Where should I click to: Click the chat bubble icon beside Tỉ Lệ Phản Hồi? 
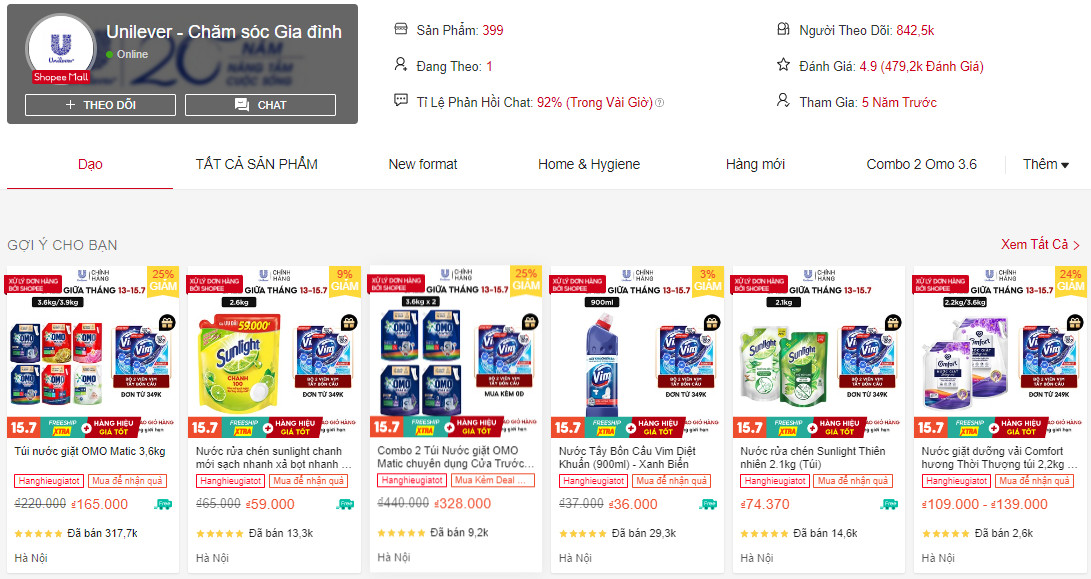(401, 101)
